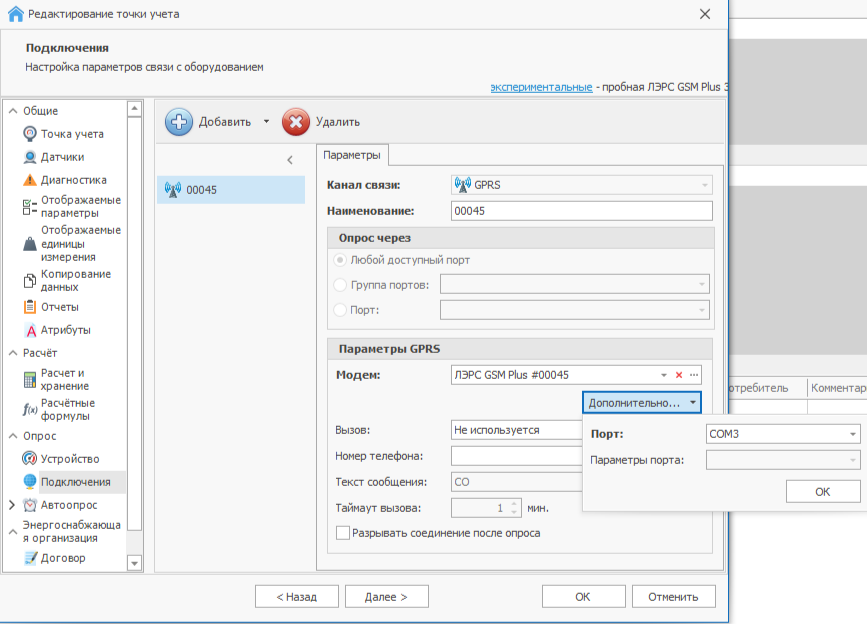This screenshot has height=624, width=867.
Task: Click the Далее > button
Action: 387,597
